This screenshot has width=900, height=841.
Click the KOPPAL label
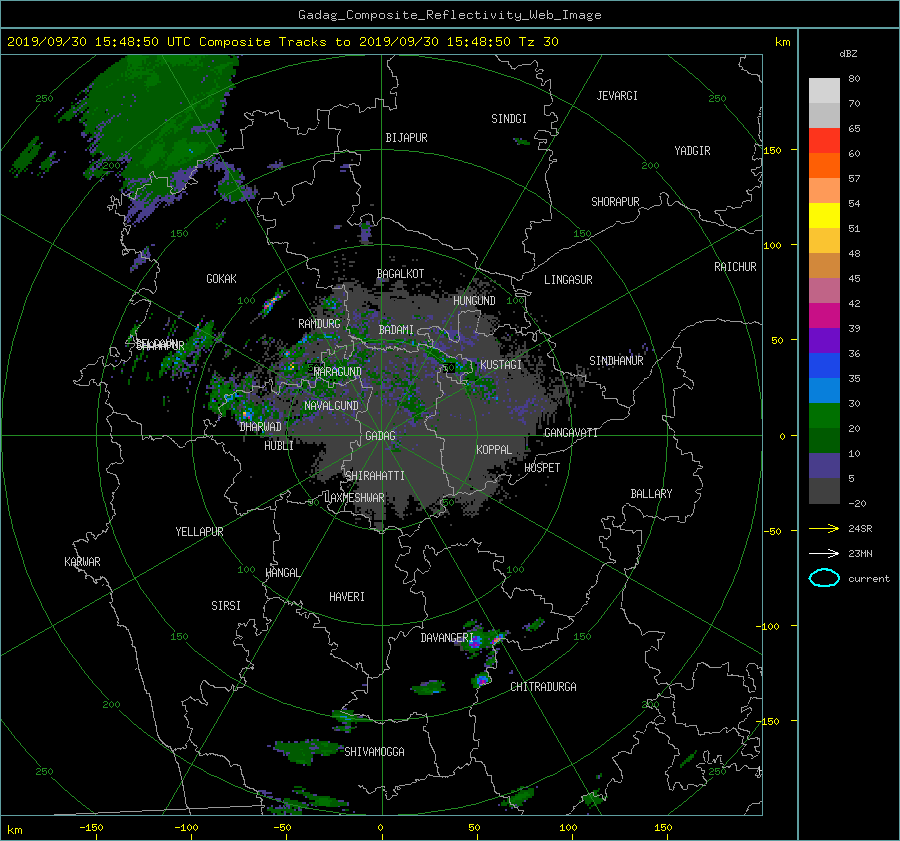coord(494,450)
